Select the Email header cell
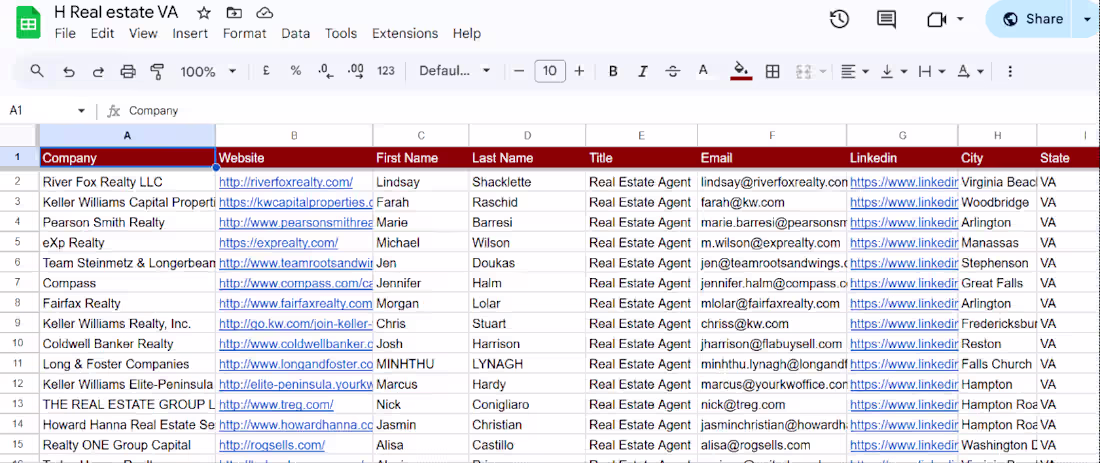1100x463 pixels. coord(772,158)
